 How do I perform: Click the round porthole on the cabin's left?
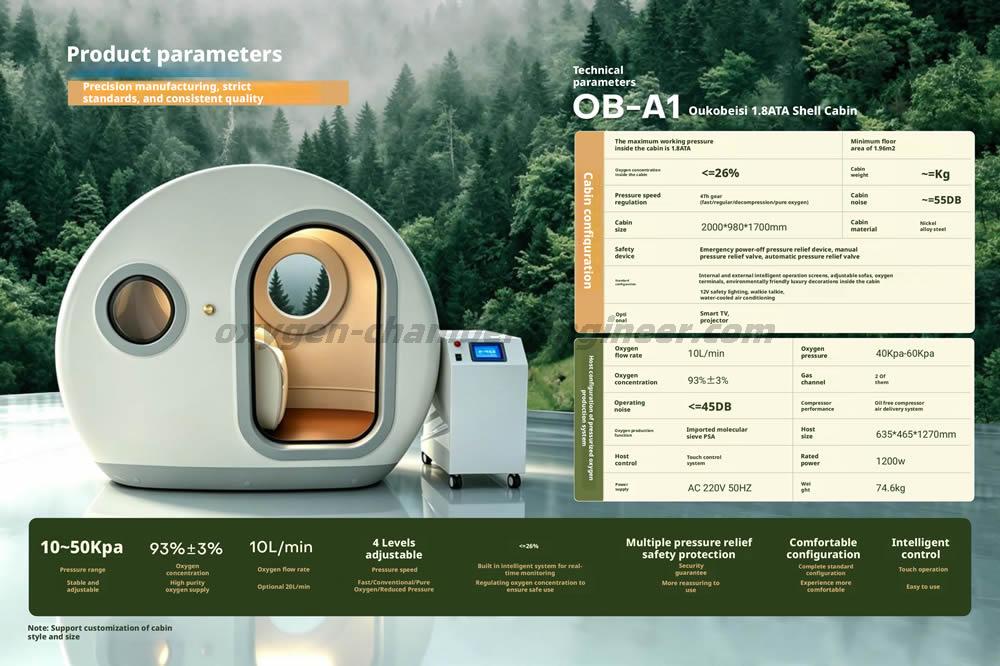(141, 309)
